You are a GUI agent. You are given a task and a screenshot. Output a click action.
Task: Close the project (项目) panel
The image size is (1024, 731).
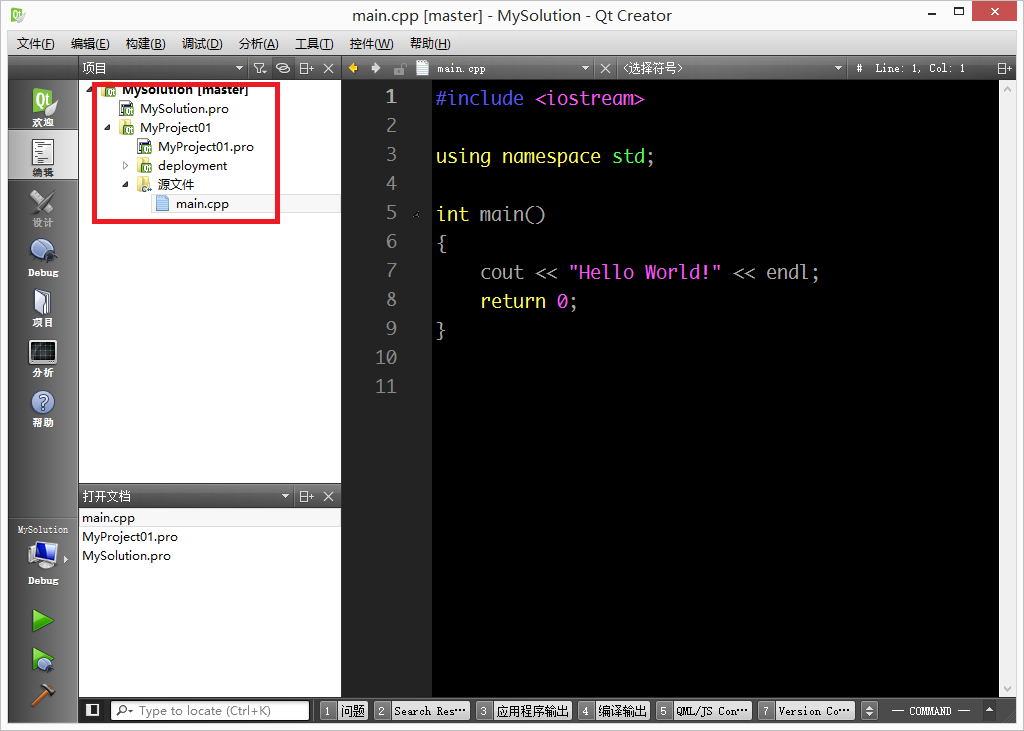pos(328,68)
